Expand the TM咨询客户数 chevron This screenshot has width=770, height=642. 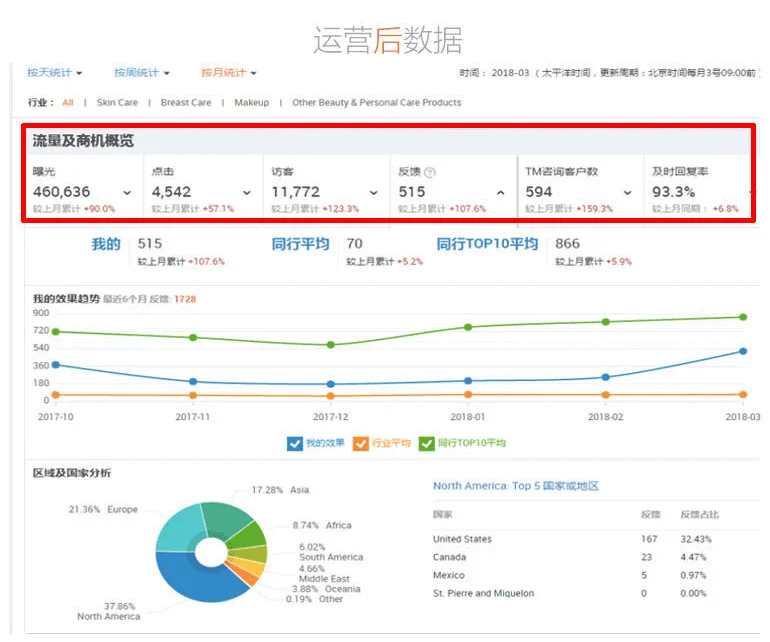point(627,193)
